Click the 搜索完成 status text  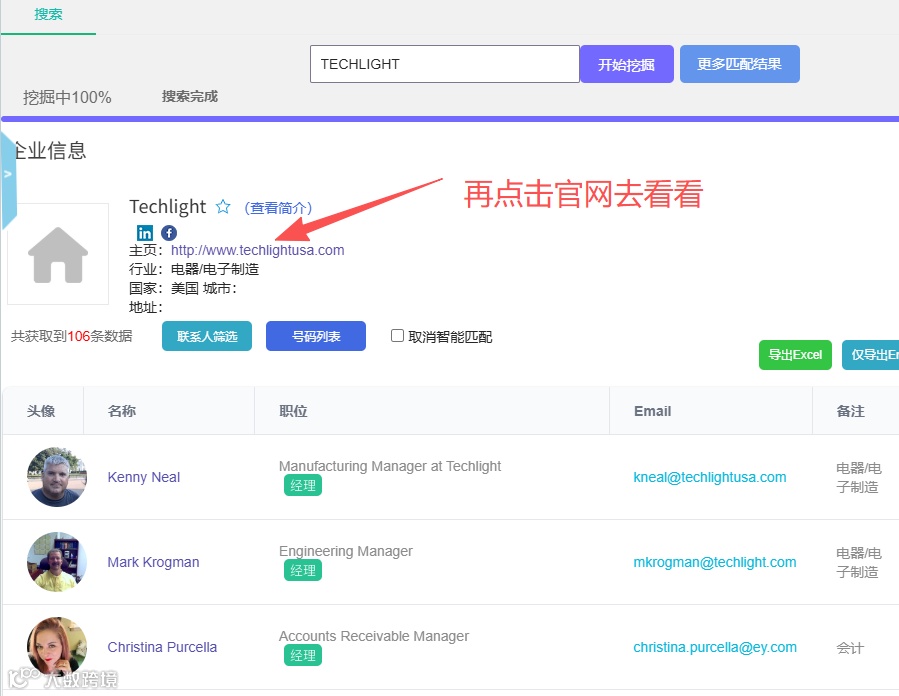tap(190, 96)
